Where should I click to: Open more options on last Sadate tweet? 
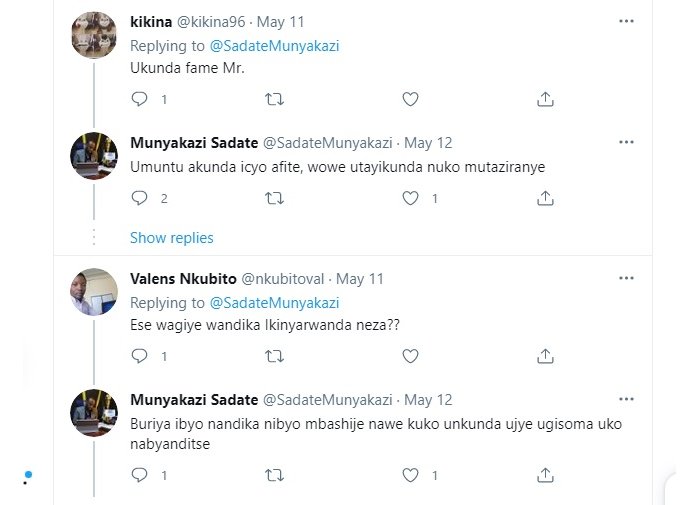pyautogui.click(x=626, y=398)
